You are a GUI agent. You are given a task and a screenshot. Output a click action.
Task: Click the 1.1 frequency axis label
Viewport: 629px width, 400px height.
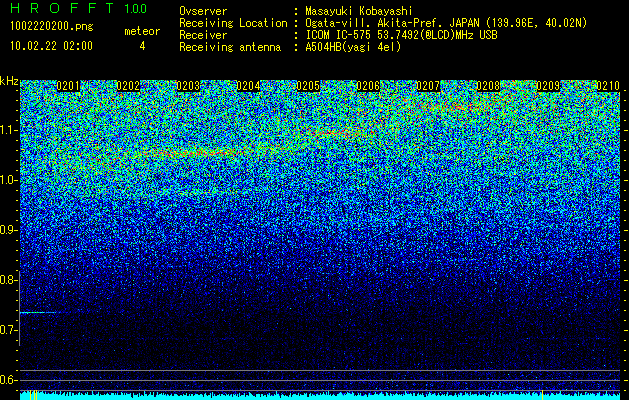(8, 130)
